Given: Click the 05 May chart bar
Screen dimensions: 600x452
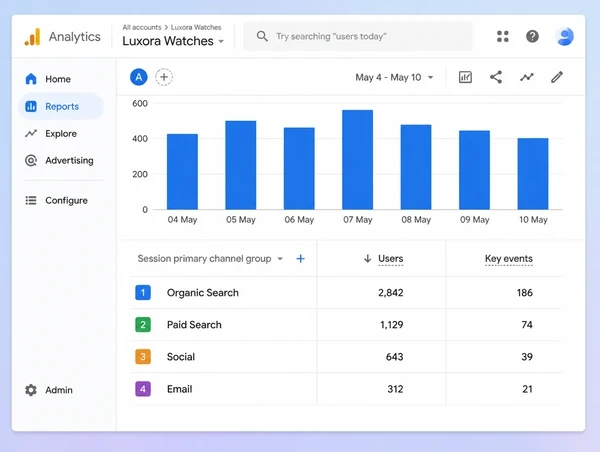Looking at the screenshot, I should 241,165.
